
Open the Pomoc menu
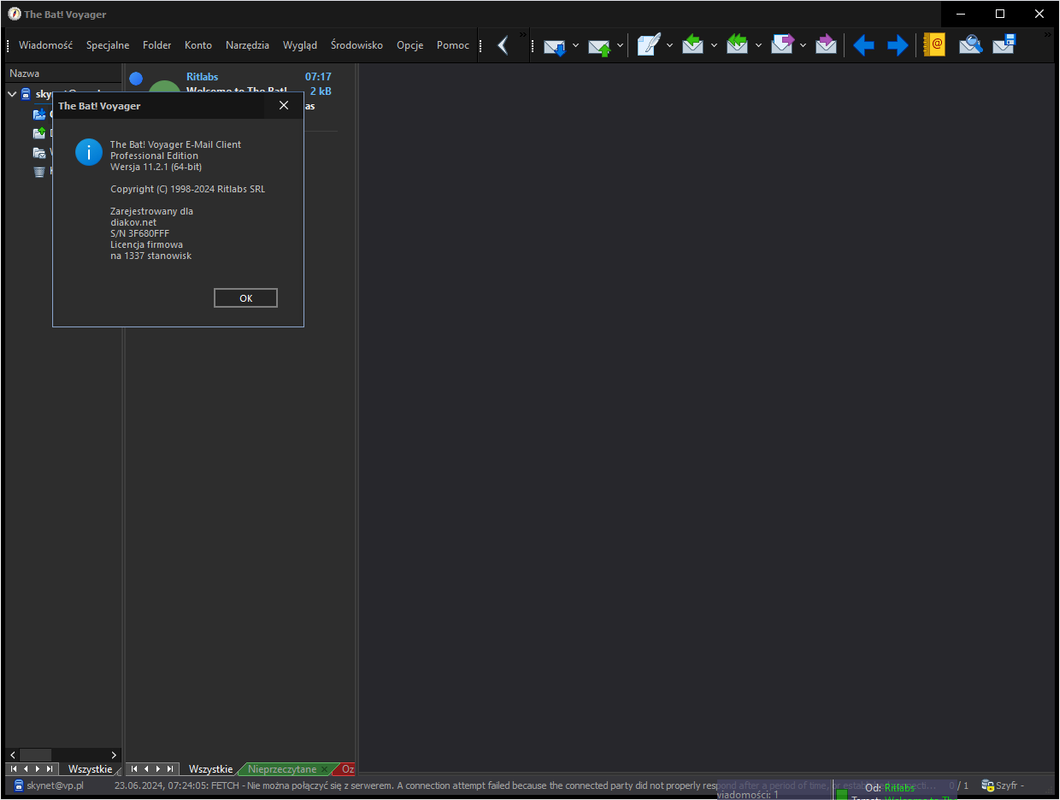(x=453, y=45)
